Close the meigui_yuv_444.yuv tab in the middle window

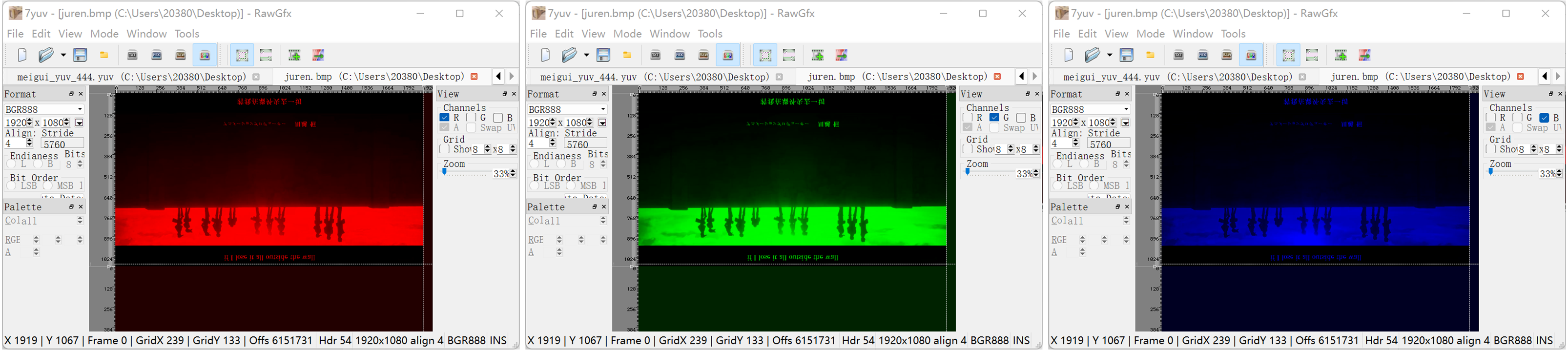779,77
